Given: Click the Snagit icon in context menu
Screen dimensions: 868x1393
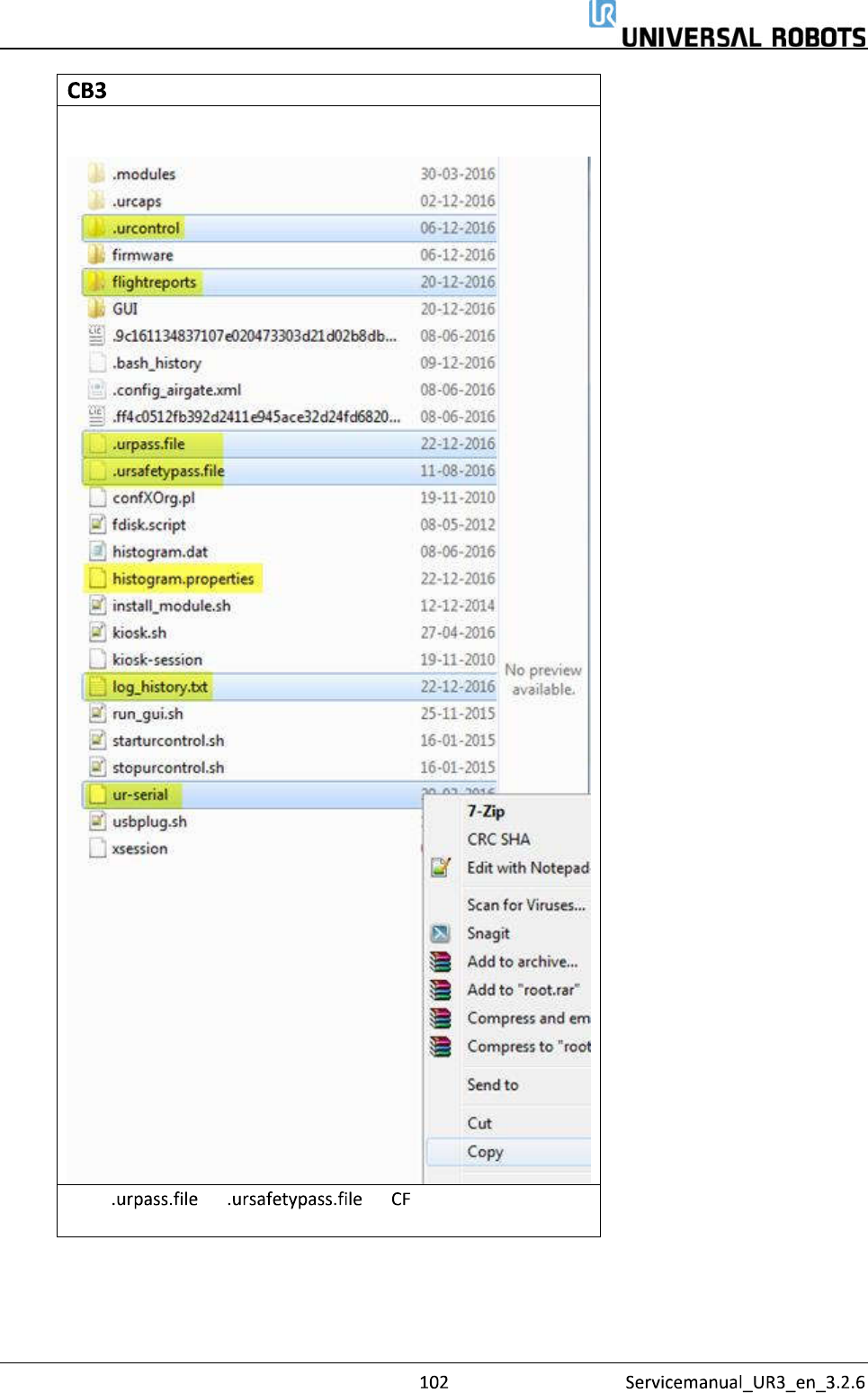Looking at the screenshot, I should [440, 933].
